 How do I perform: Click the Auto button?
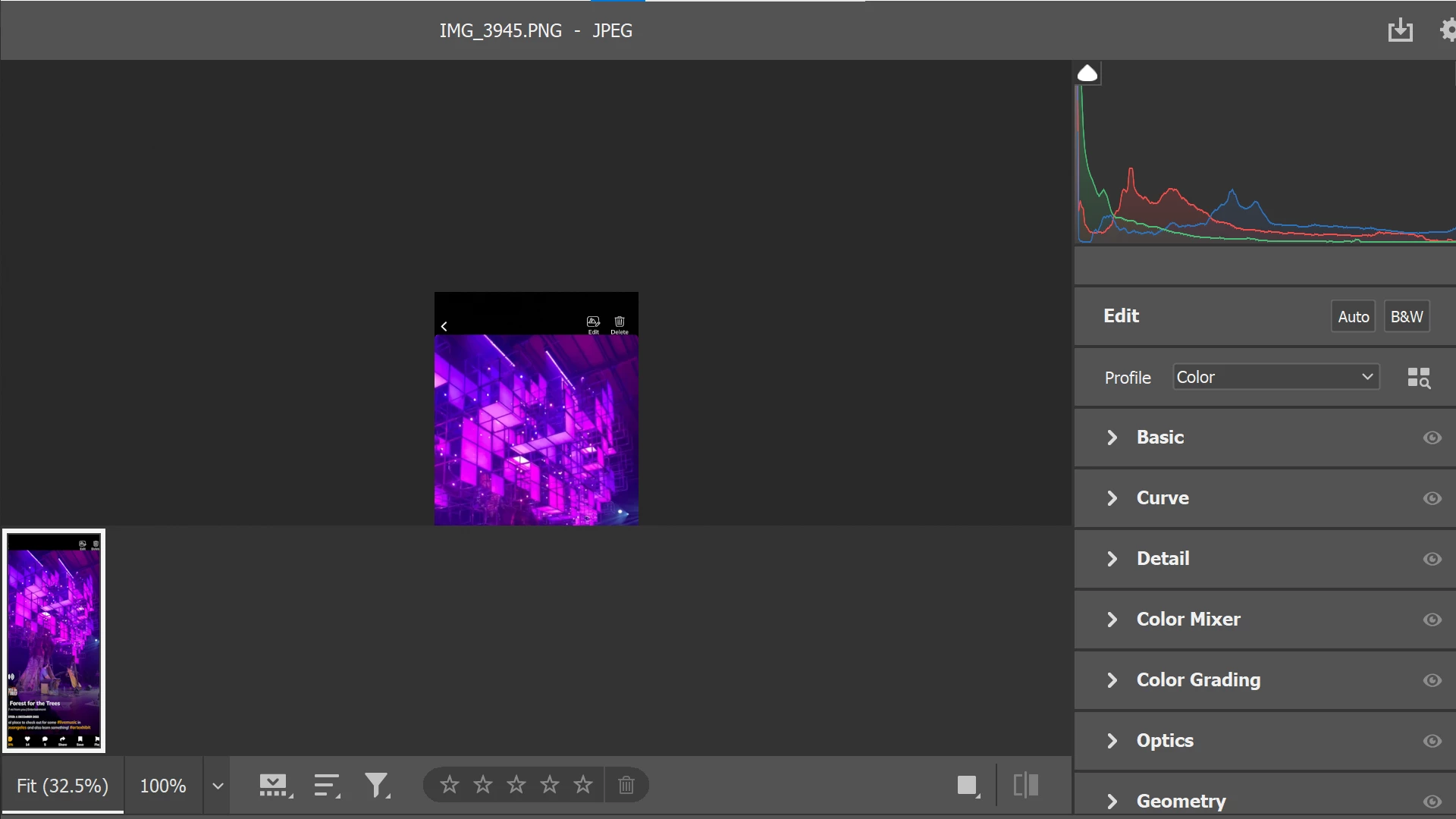[1353, 317]
